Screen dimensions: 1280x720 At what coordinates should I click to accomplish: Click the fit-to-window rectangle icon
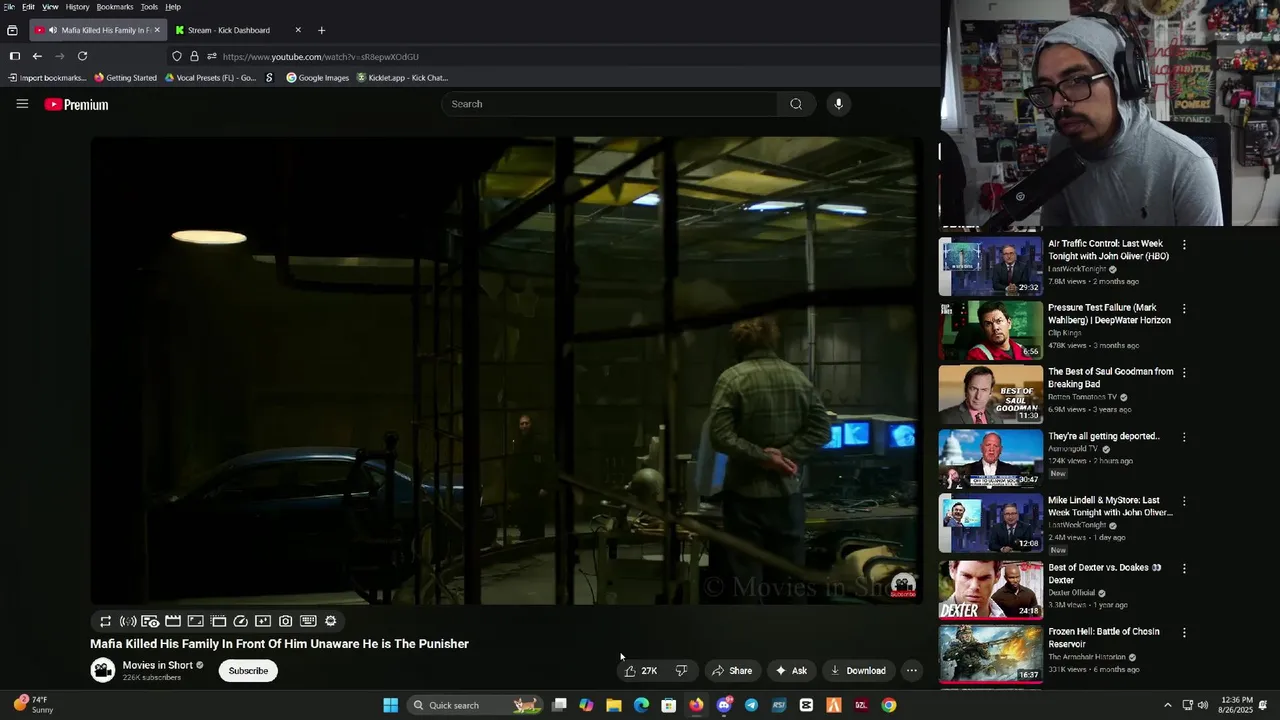195,621
